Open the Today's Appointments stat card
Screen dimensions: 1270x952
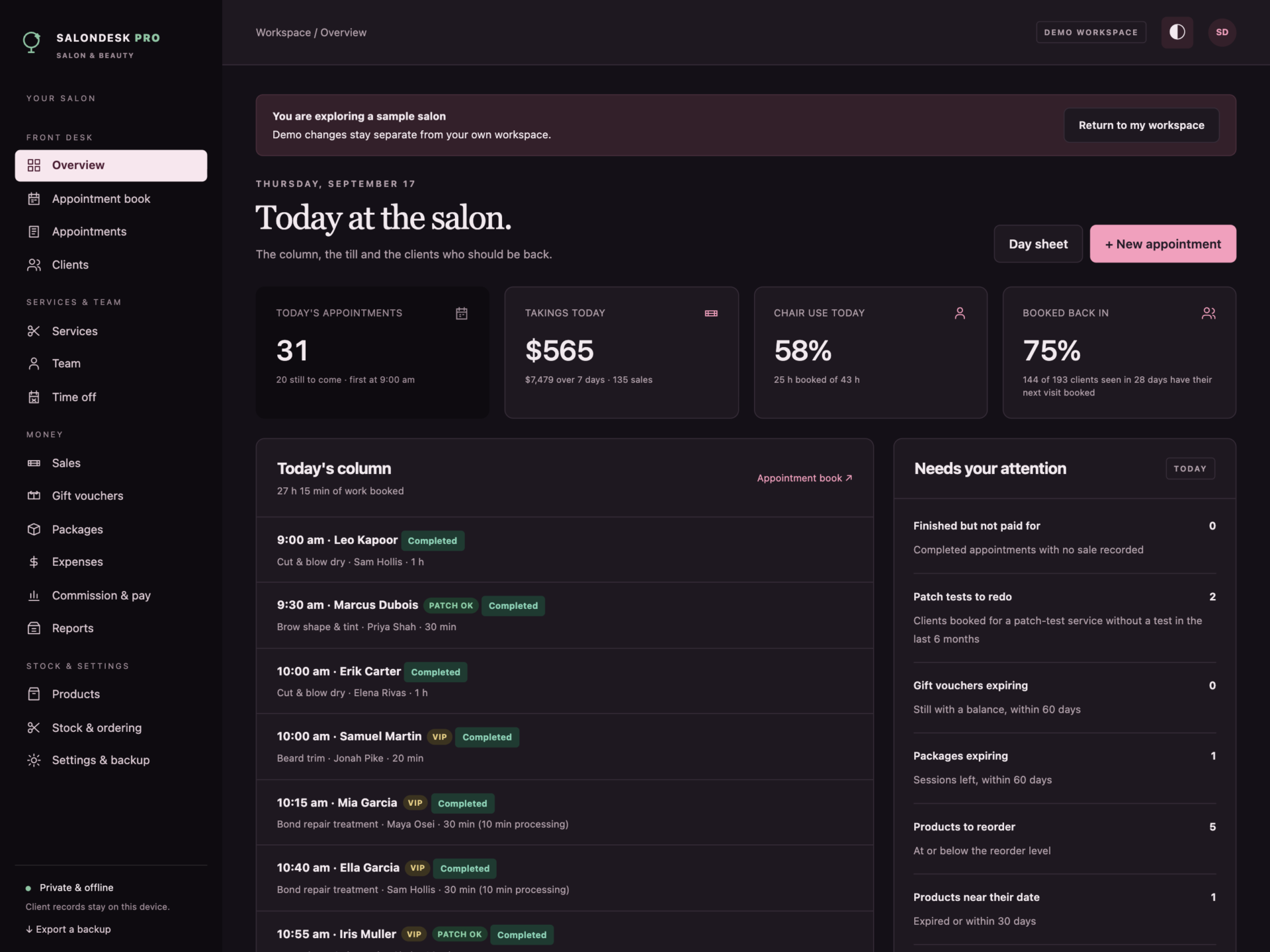coord(372,352)
